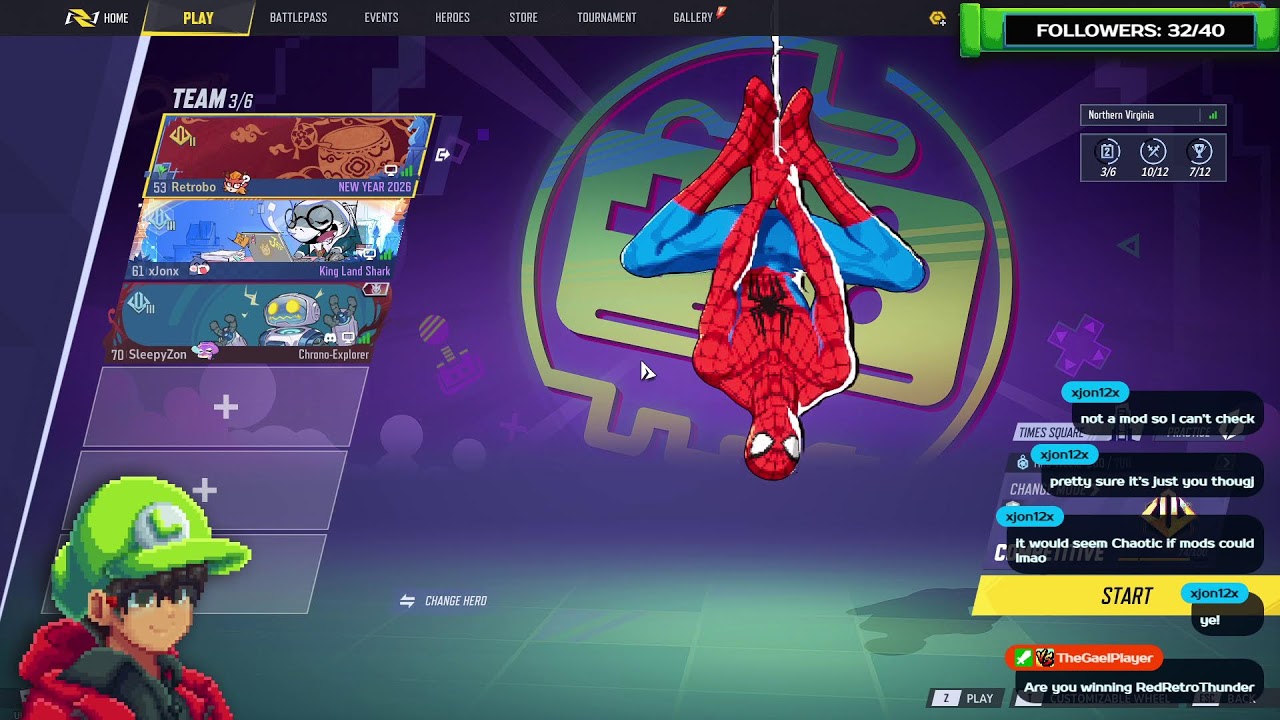Open the HOME tab
Image resolution: width=1280 pixels, height=720 pixels.
(97, 18)
